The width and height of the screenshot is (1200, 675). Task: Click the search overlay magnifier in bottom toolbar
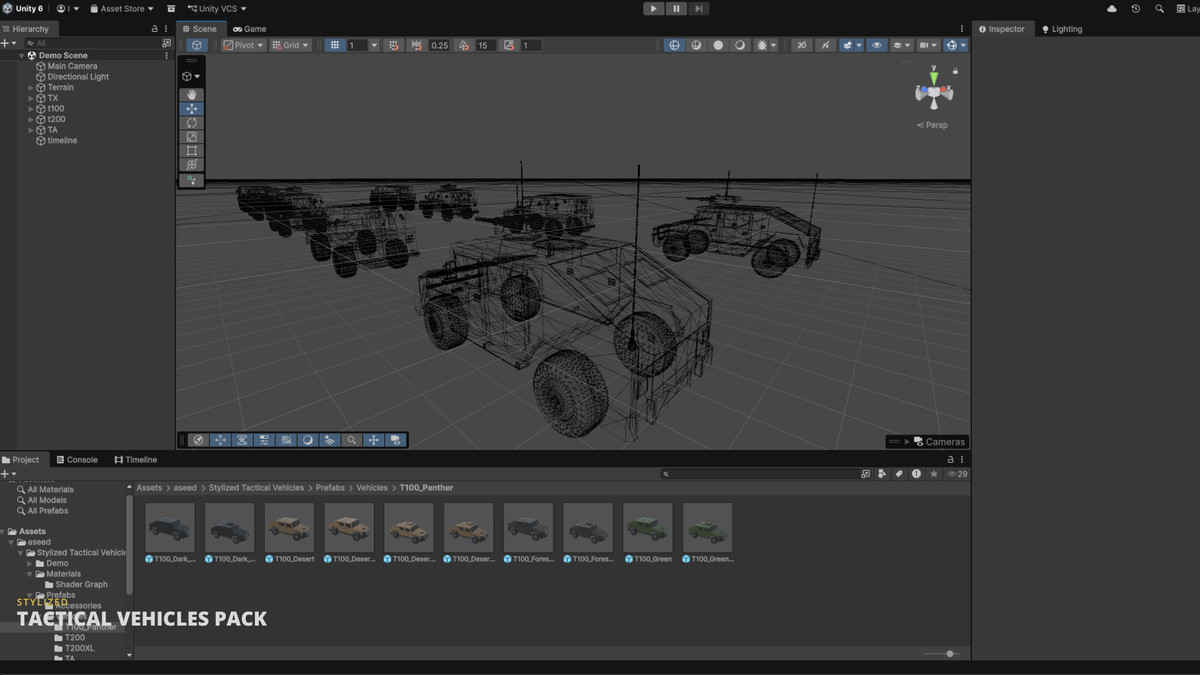(352, 440)
